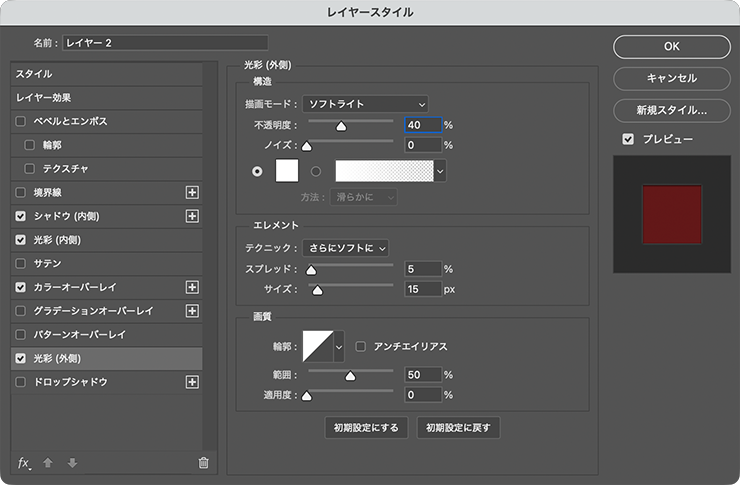Click plus icon next to カラーオーバーレイ
This screenshot has height=485, width=740.
click(193, 287)
